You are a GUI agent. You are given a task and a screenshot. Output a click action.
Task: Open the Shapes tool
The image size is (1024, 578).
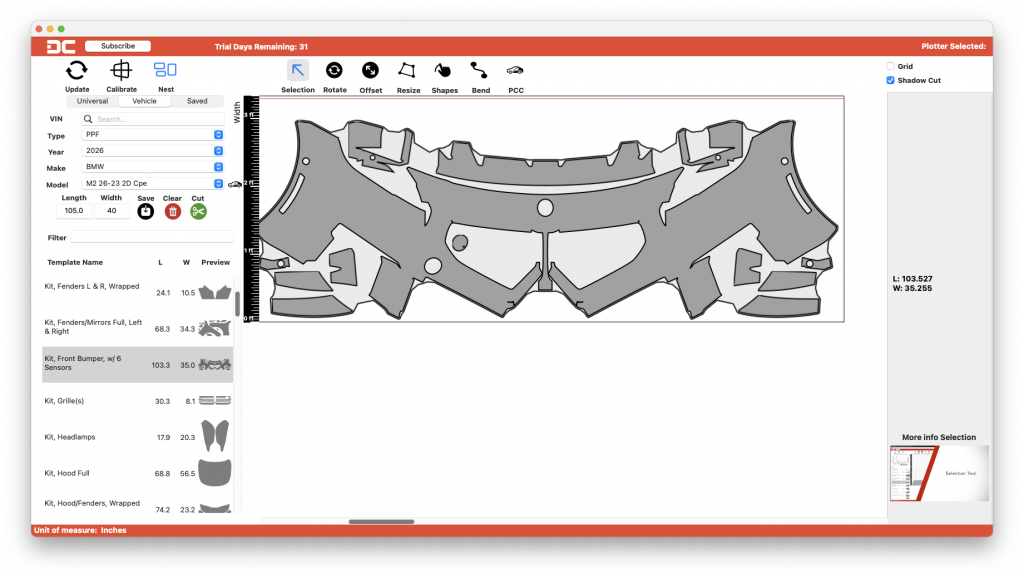coord(443,70)
